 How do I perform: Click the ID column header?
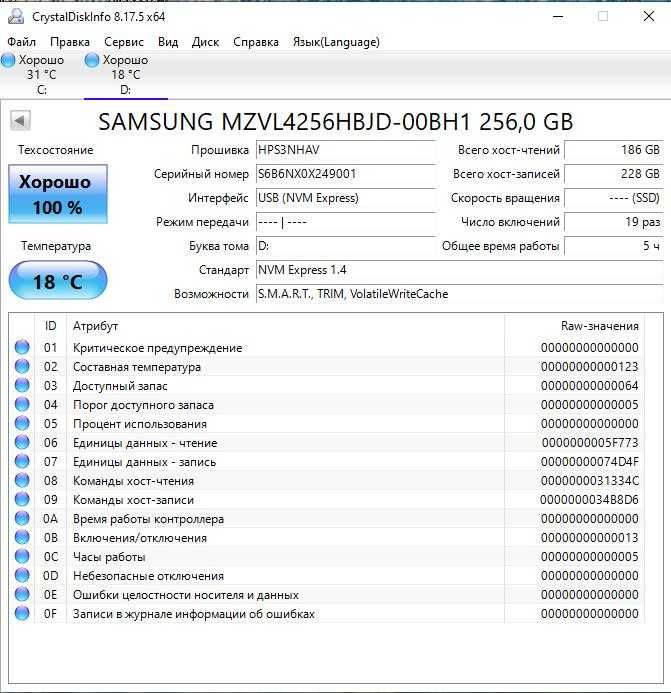50,326
